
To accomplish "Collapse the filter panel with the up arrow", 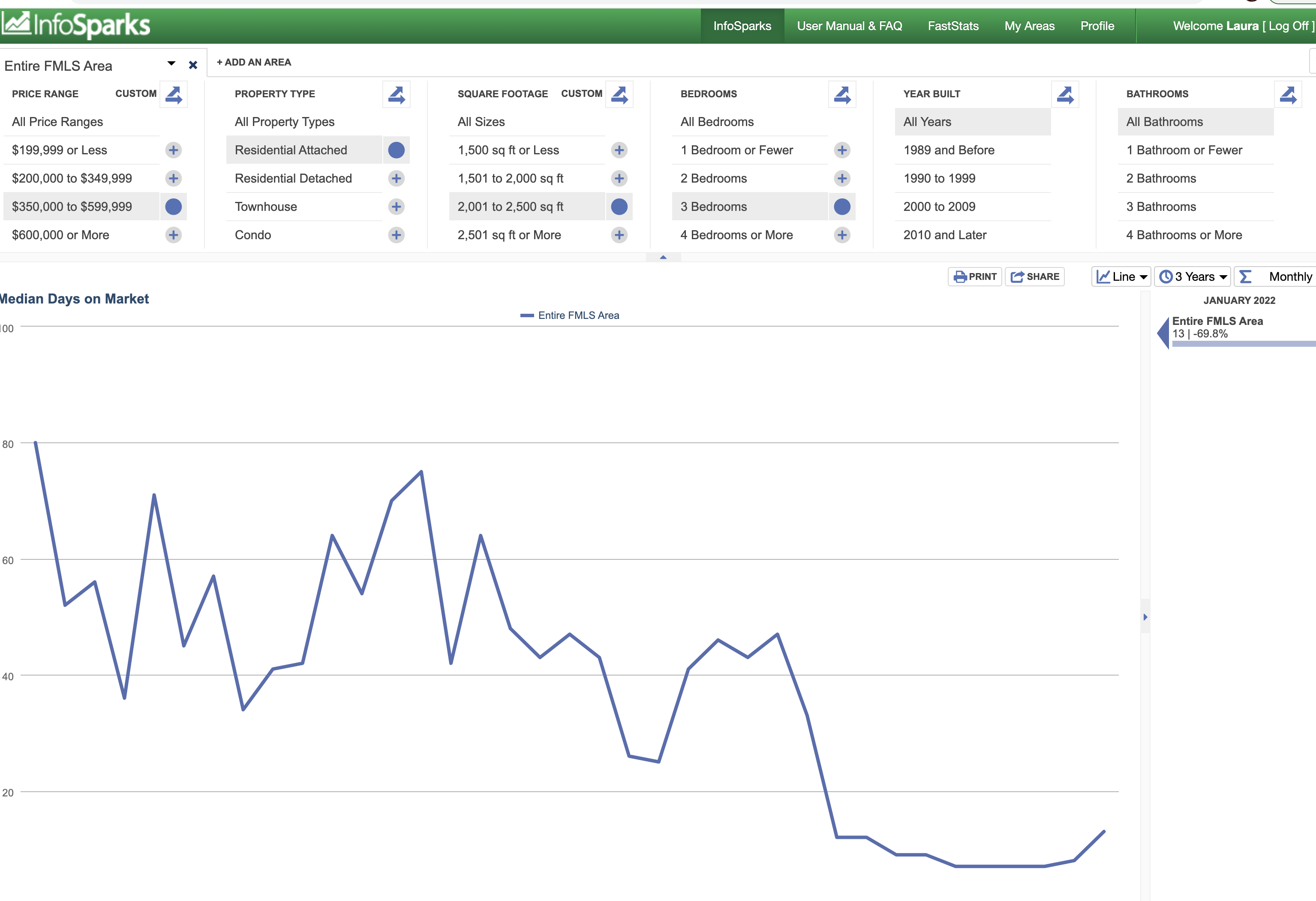I will coord(663,258).
